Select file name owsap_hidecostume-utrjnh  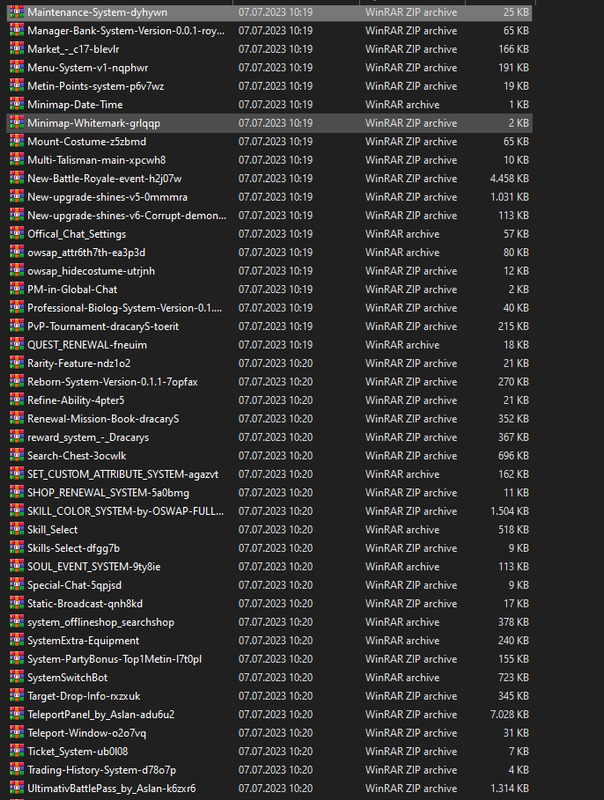pos(91,271)
